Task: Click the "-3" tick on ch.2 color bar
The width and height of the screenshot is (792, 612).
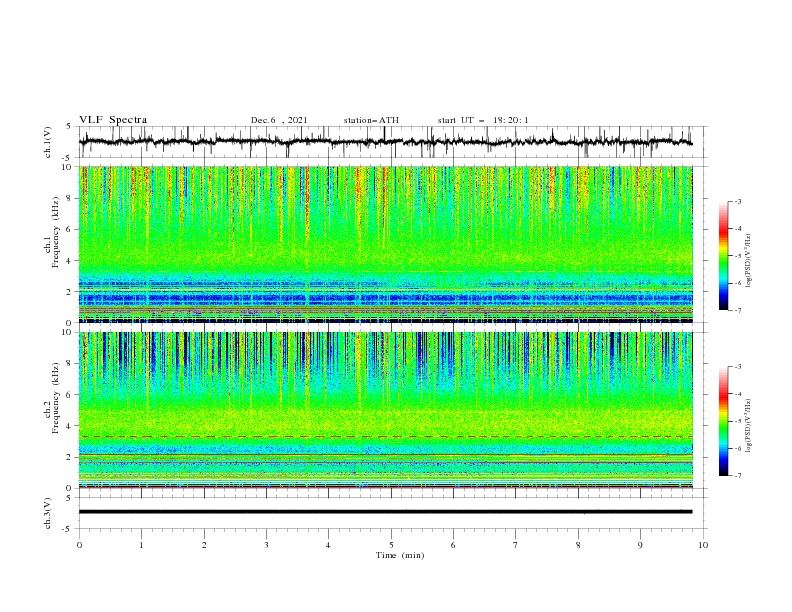Action: pos(738,367)
